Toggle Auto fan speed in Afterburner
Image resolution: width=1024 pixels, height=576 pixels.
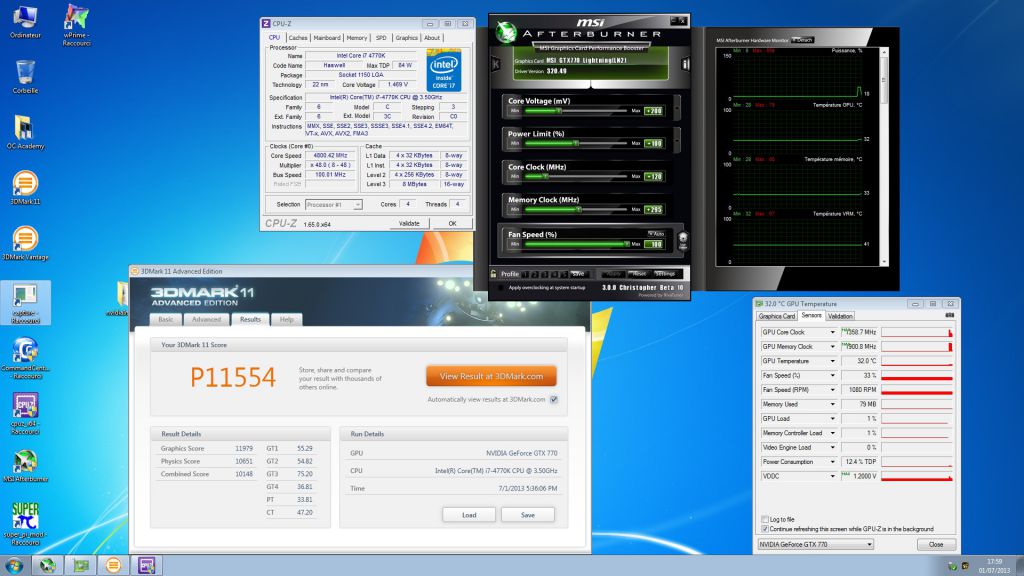656,234
